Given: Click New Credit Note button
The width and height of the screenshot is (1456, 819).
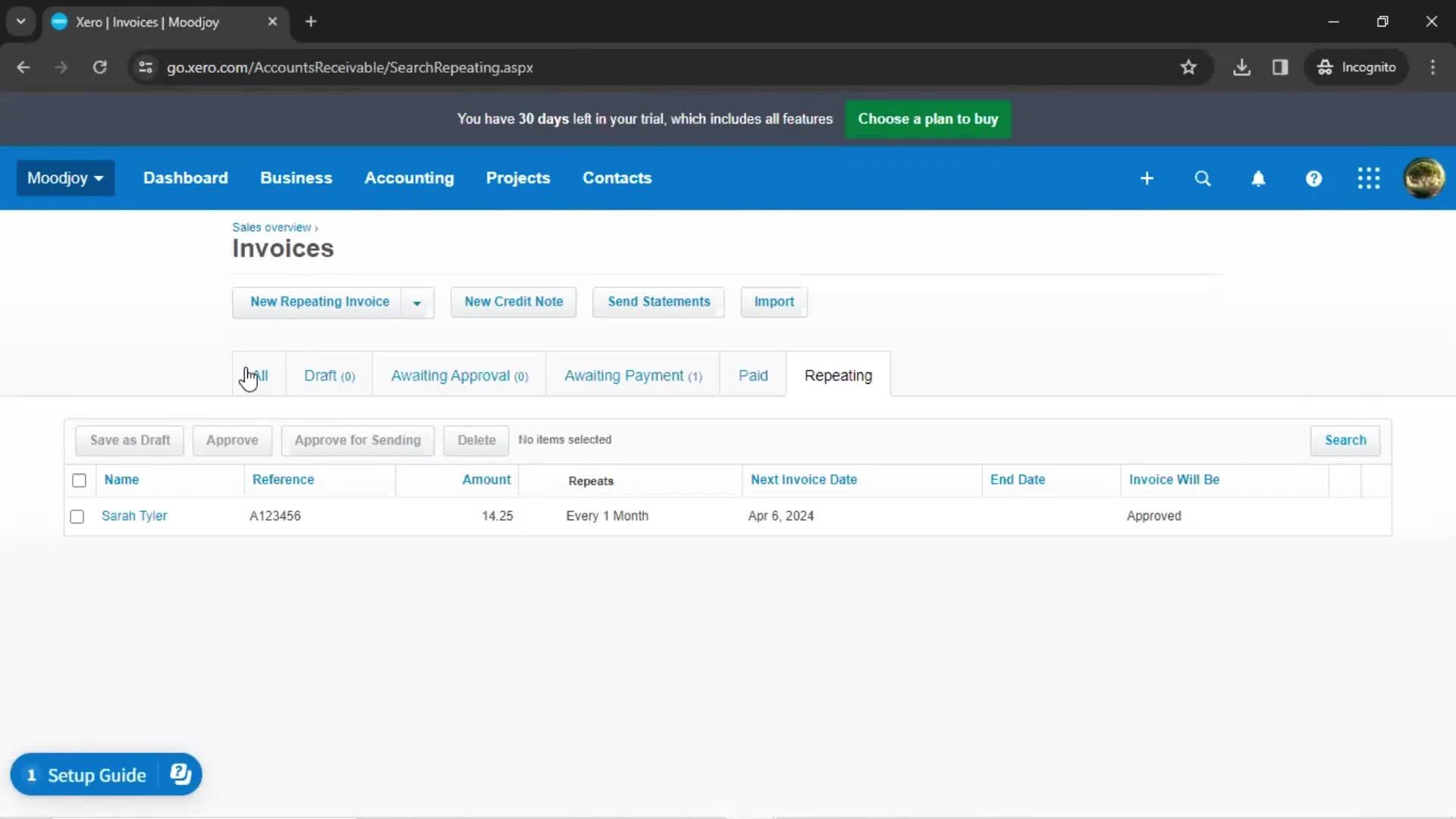Looking at the screenshot, I should [513, 302].
